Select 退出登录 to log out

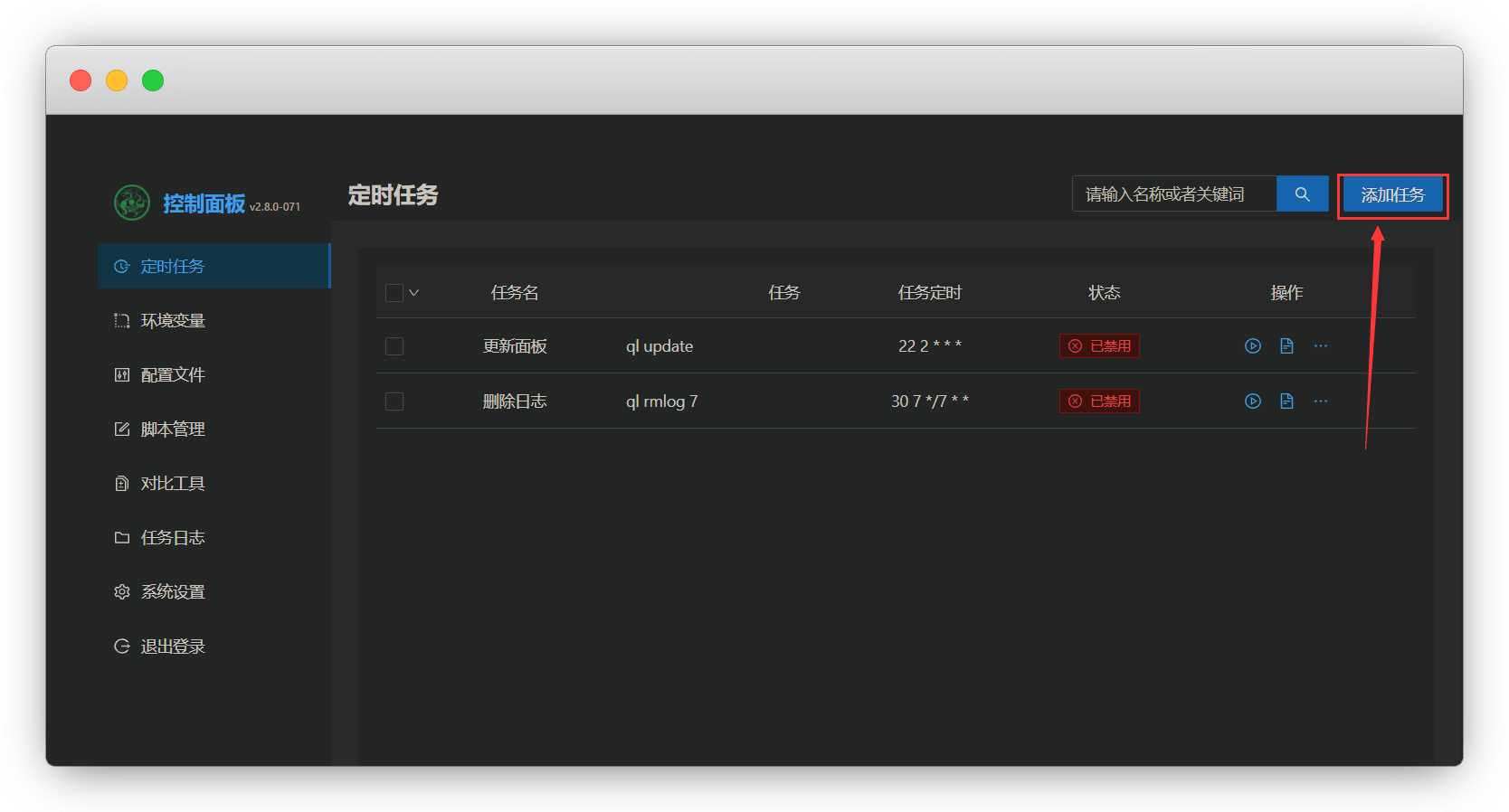tap(173, 647)
